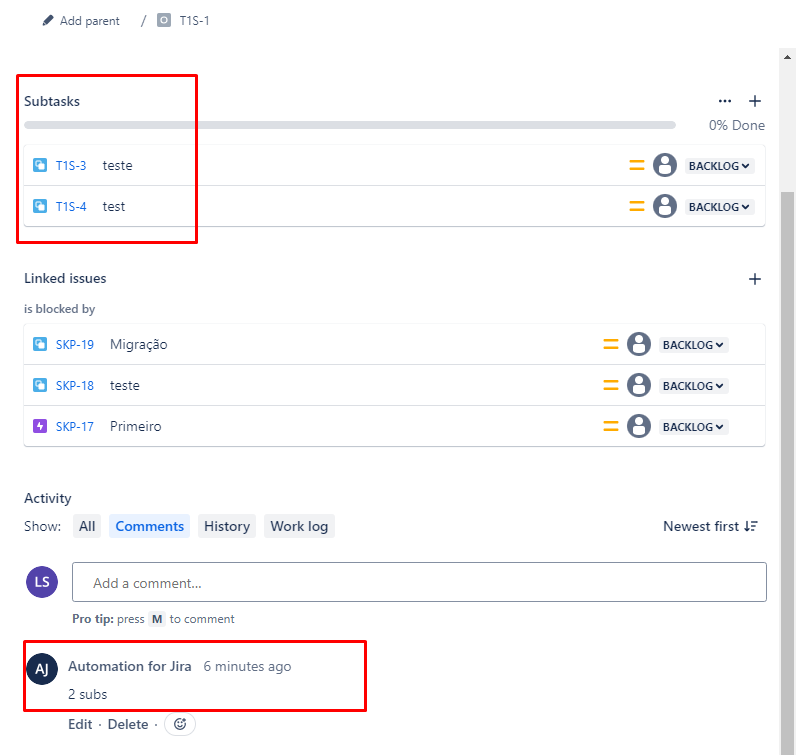The height and width of the screenshot is (755, 800).
Task: Open BACKLOG status dropdown for T1S-4
Action: [719, 207]
